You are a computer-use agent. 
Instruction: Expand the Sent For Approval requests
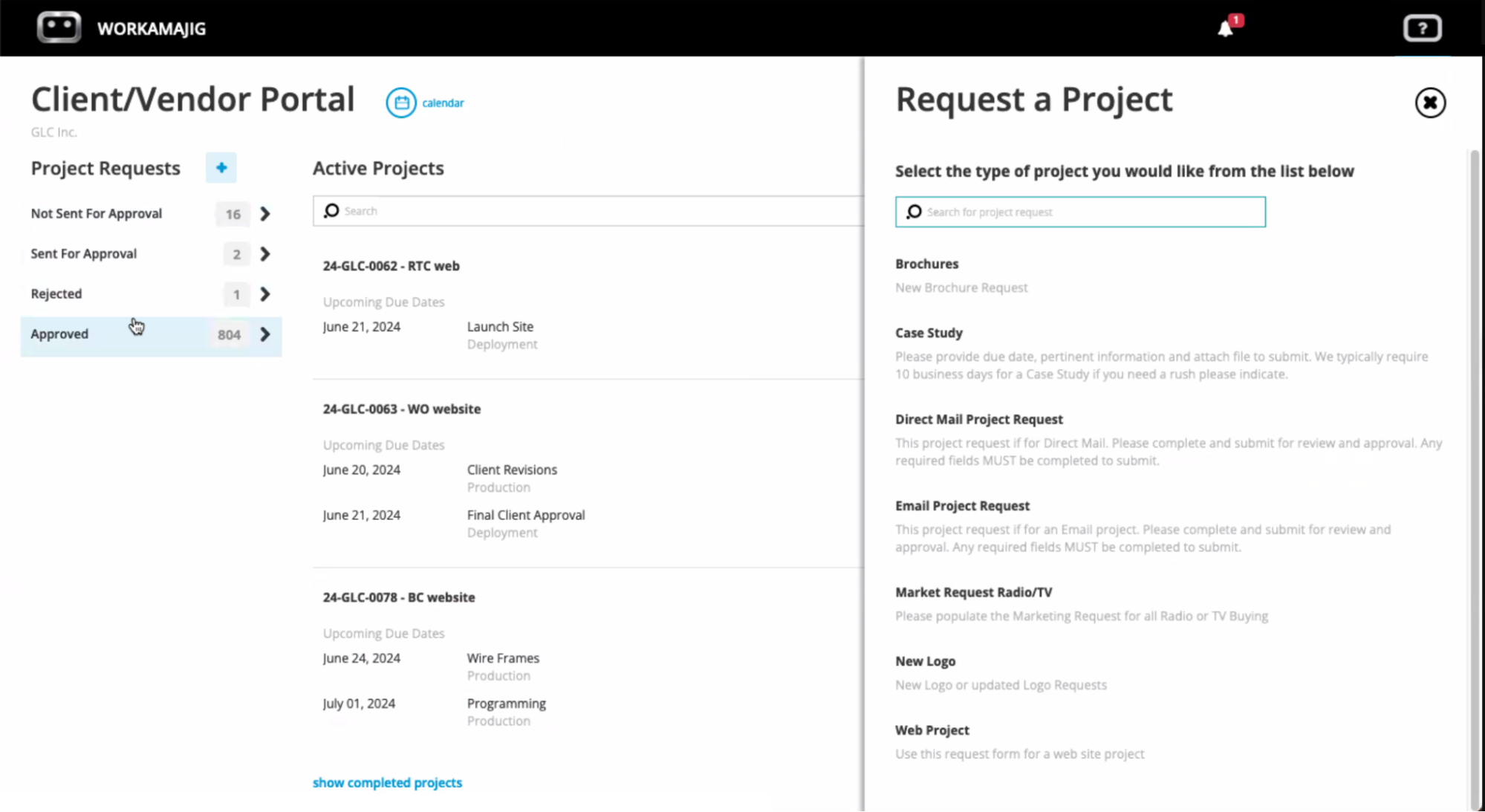coord(265,254)
